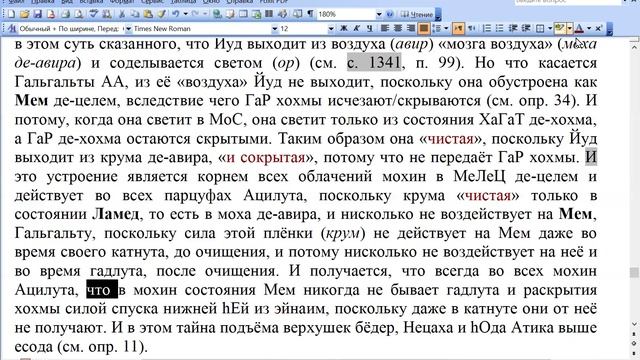The height and width of the screenshot is (360, 640).
Task: Toggle italic formatting (К)
Action: [x=356, y=28]
